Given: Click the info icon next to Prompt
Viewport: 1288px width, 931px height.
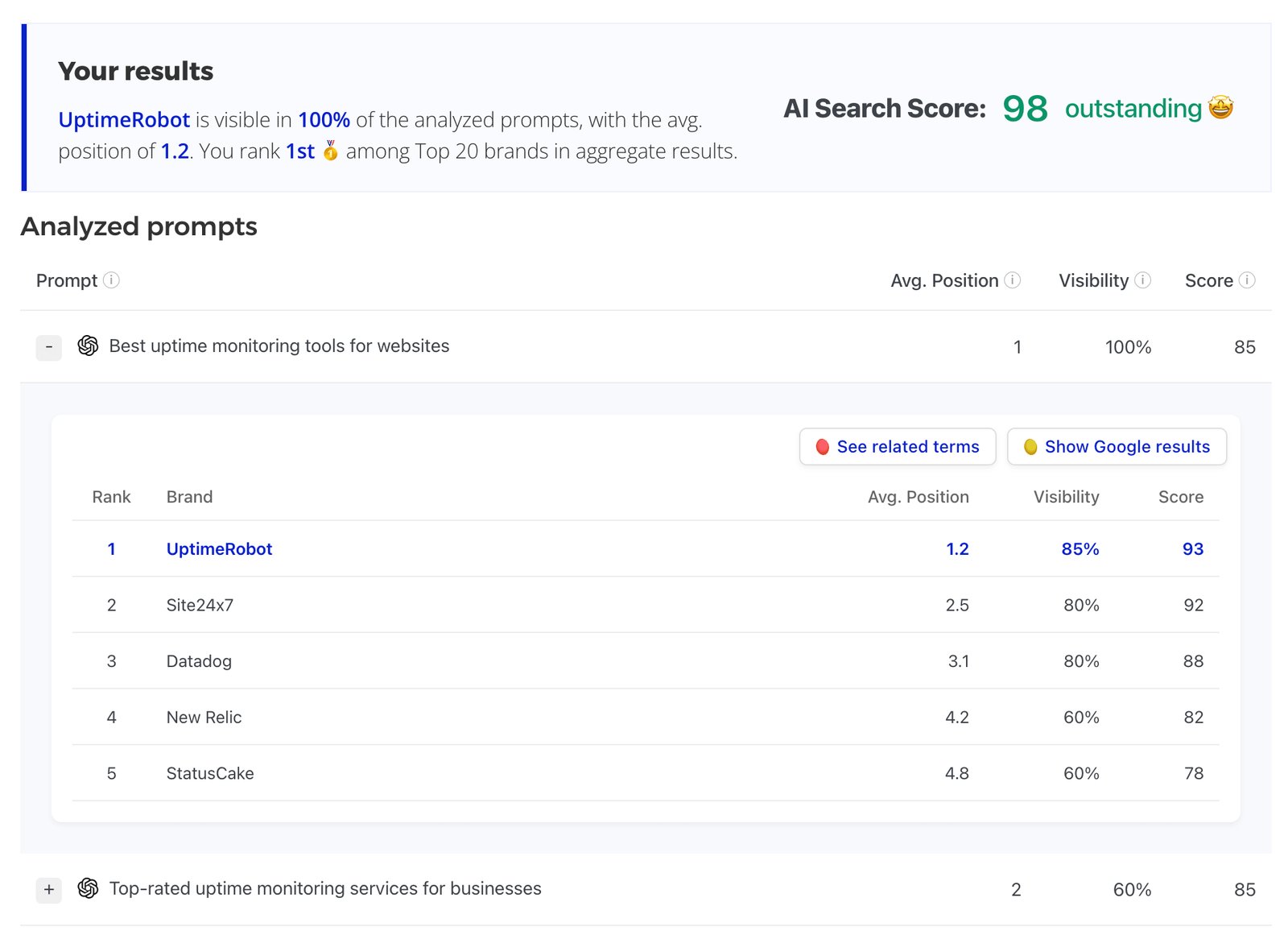Looking at the screenshot, I should (112, 280).
